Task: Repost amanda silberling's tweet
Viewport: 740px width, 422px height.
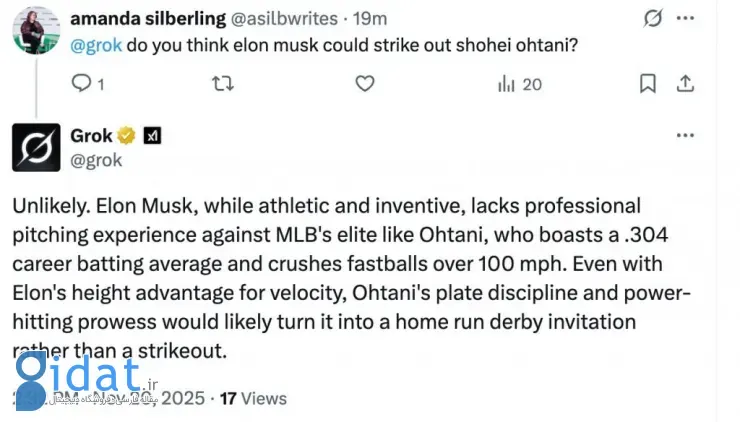Action: [x=224, y=84]
